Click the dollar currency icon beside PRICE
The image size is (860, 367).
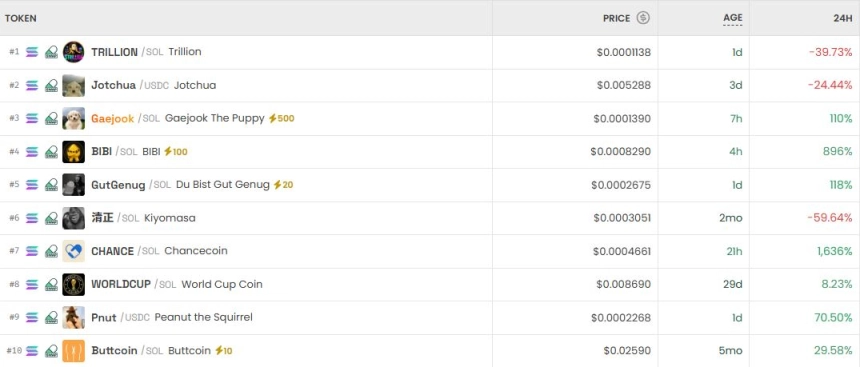643,18
